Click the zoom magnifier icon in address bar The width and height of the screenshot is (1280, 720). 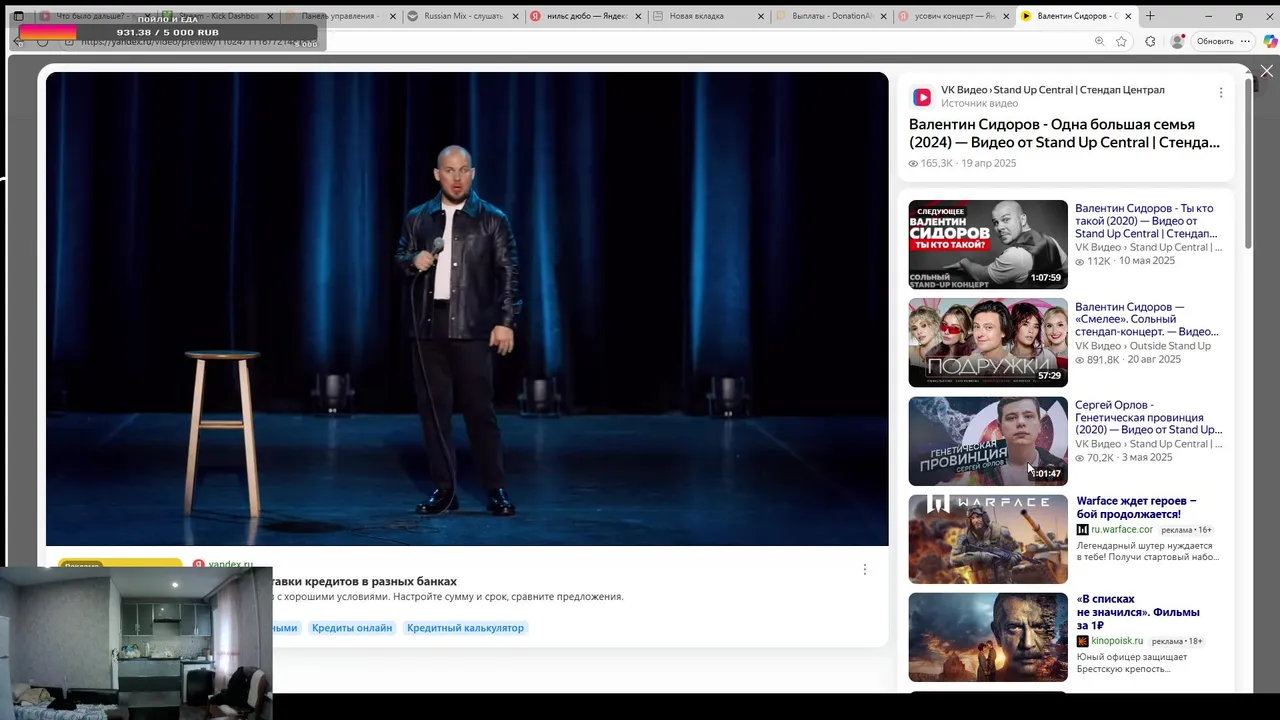click(x=1099, y=41)
